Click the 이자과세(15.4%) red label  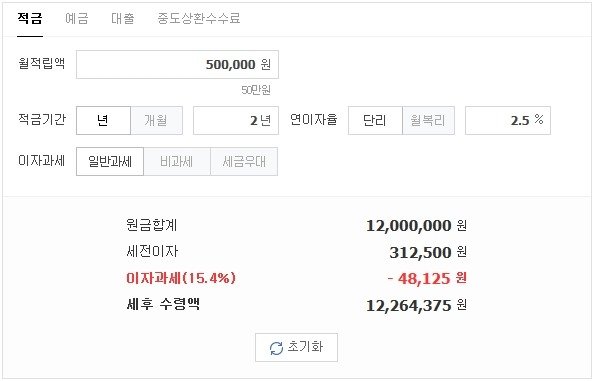point(181,278)
